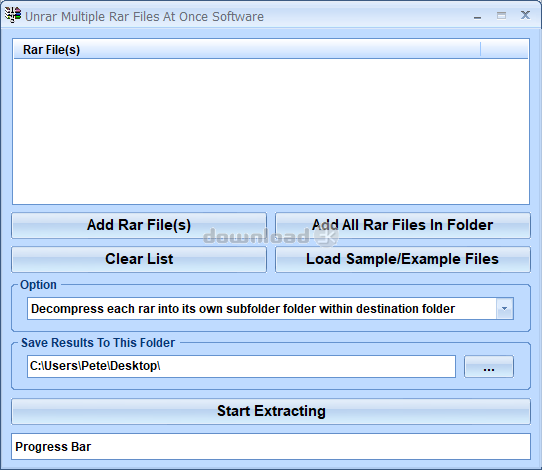
Task: Click the empty second column header
Action: [x=504, y=49]
